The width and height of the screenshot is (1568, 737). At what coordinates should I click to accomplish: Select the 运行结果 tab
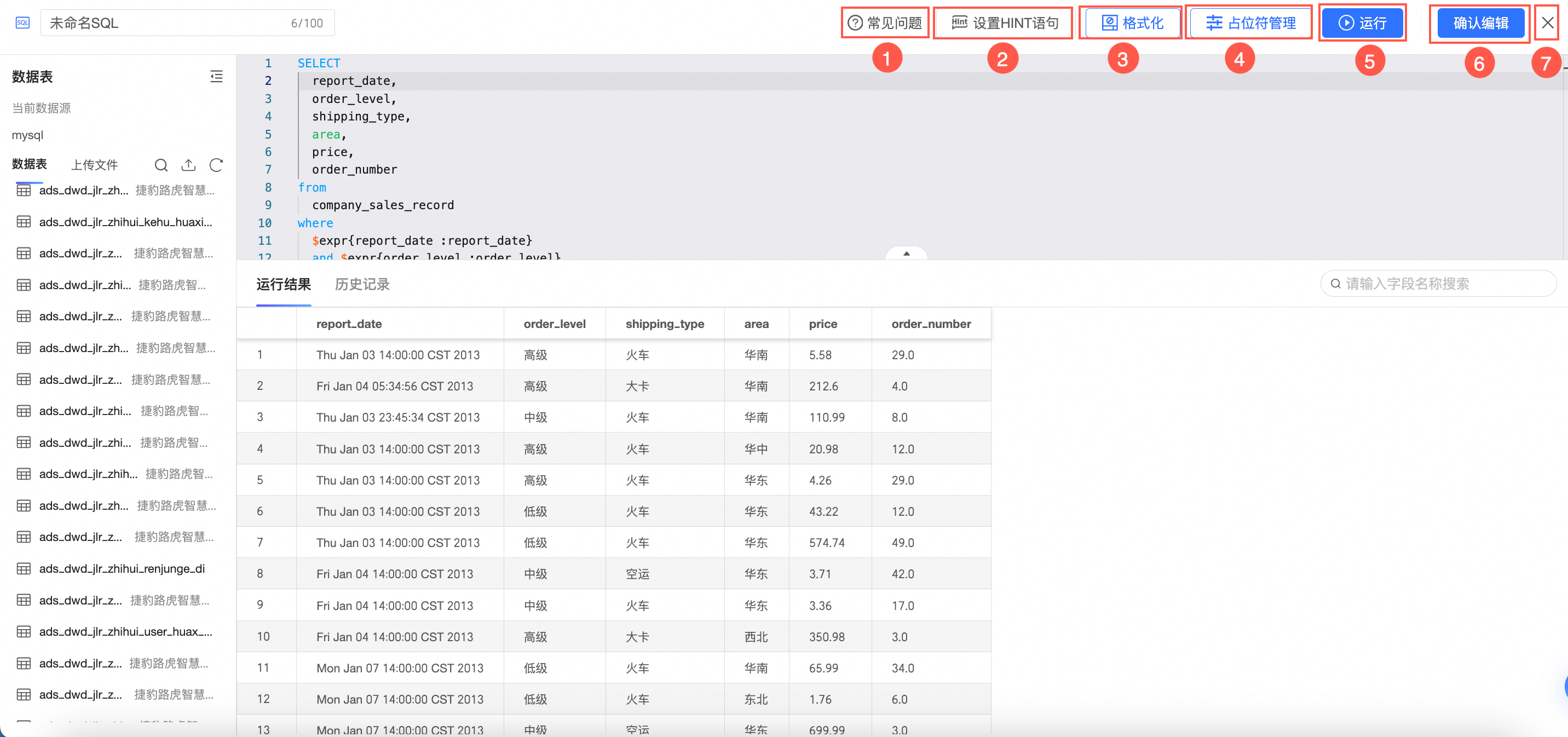(x=284, y=284)
